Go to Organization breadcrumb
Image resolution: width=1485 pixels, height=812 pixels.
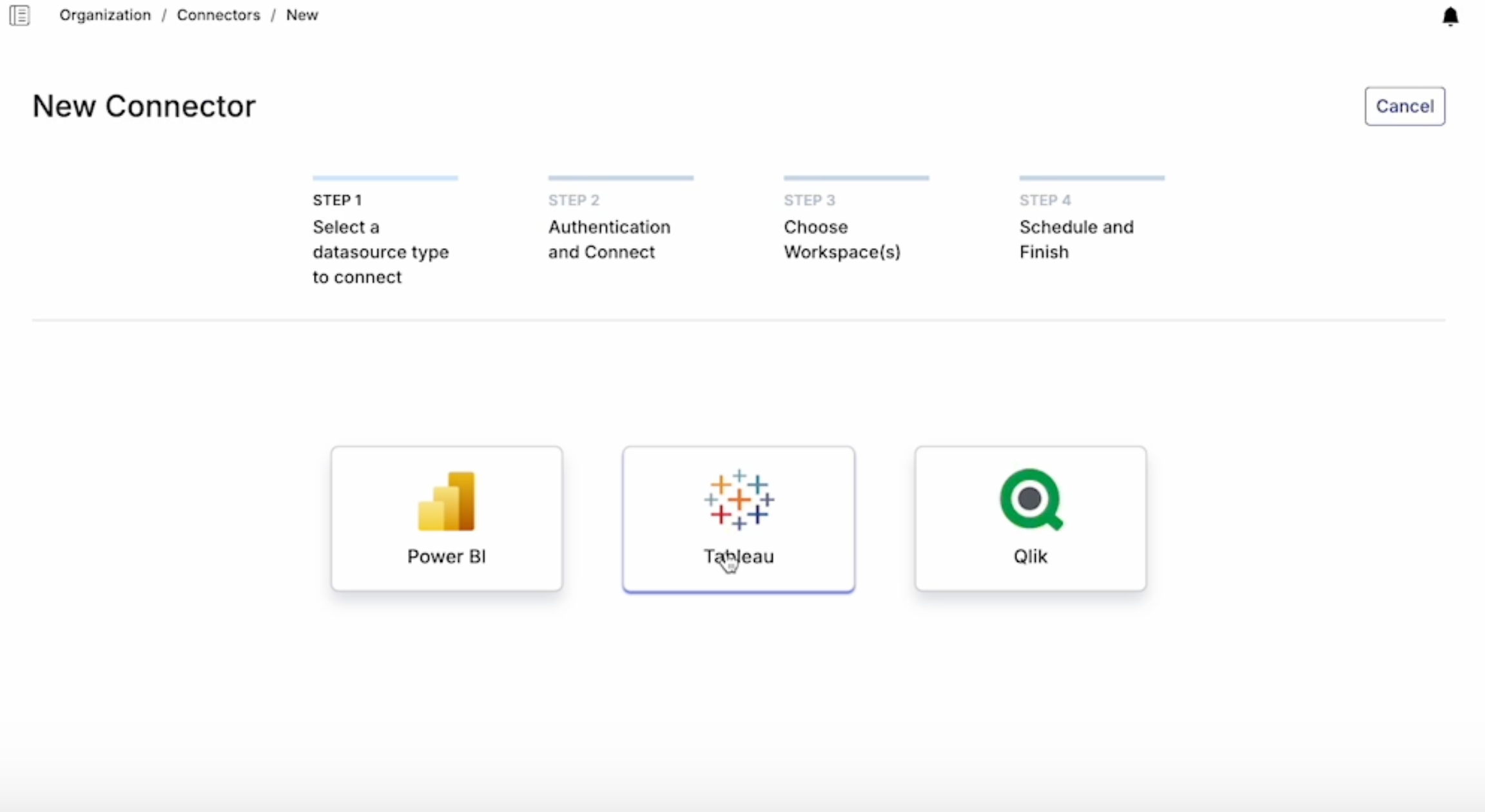point(105,15)
